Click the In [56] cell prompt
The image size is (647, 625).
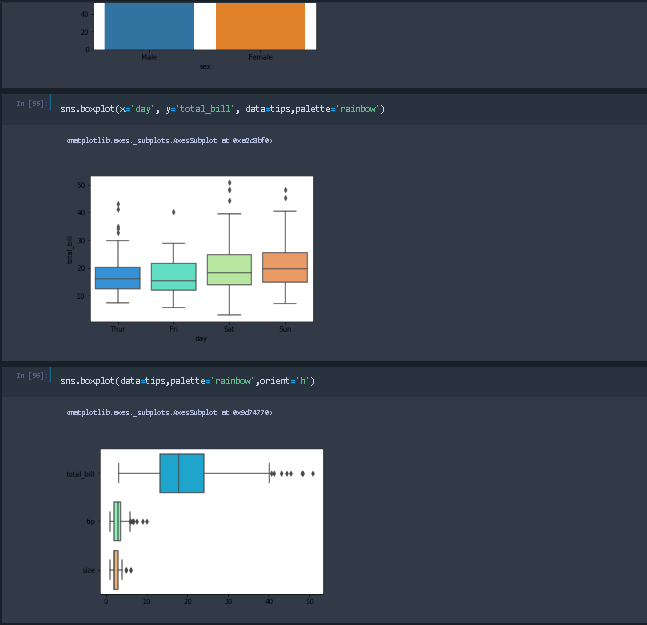32,375
